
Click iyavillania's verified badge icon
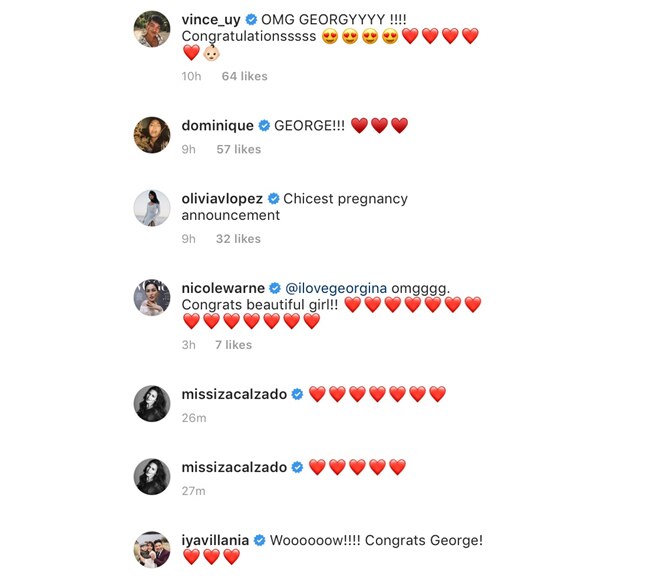260,540
